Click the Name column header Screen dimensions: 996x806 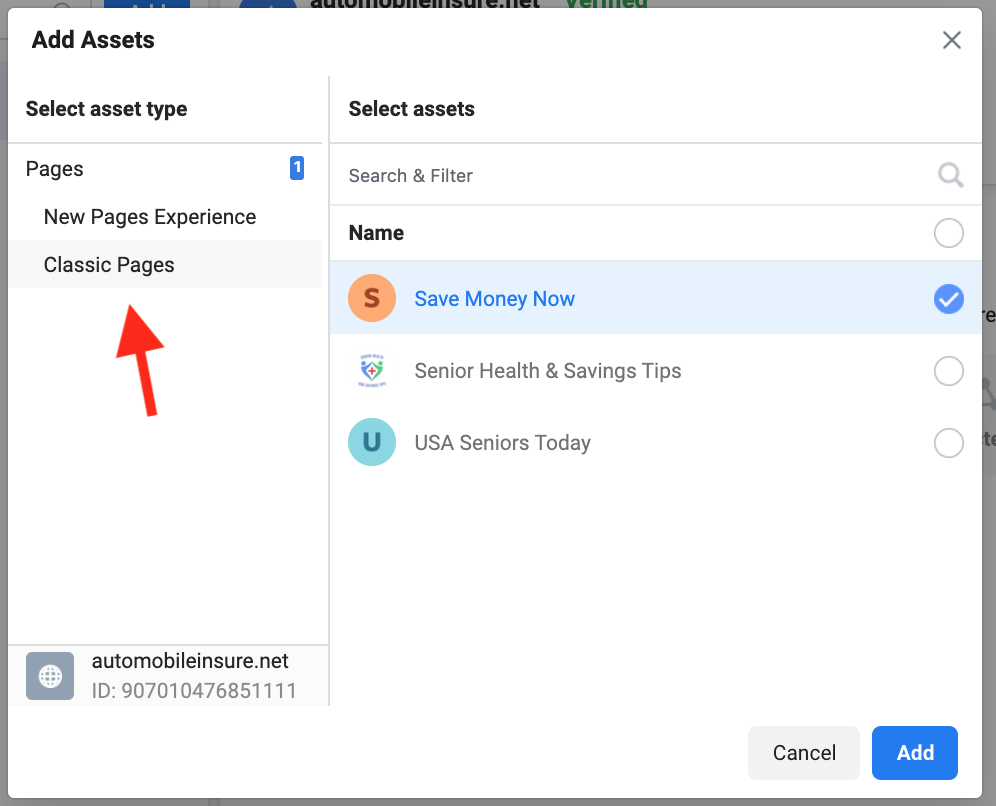(x=376, y=233)
